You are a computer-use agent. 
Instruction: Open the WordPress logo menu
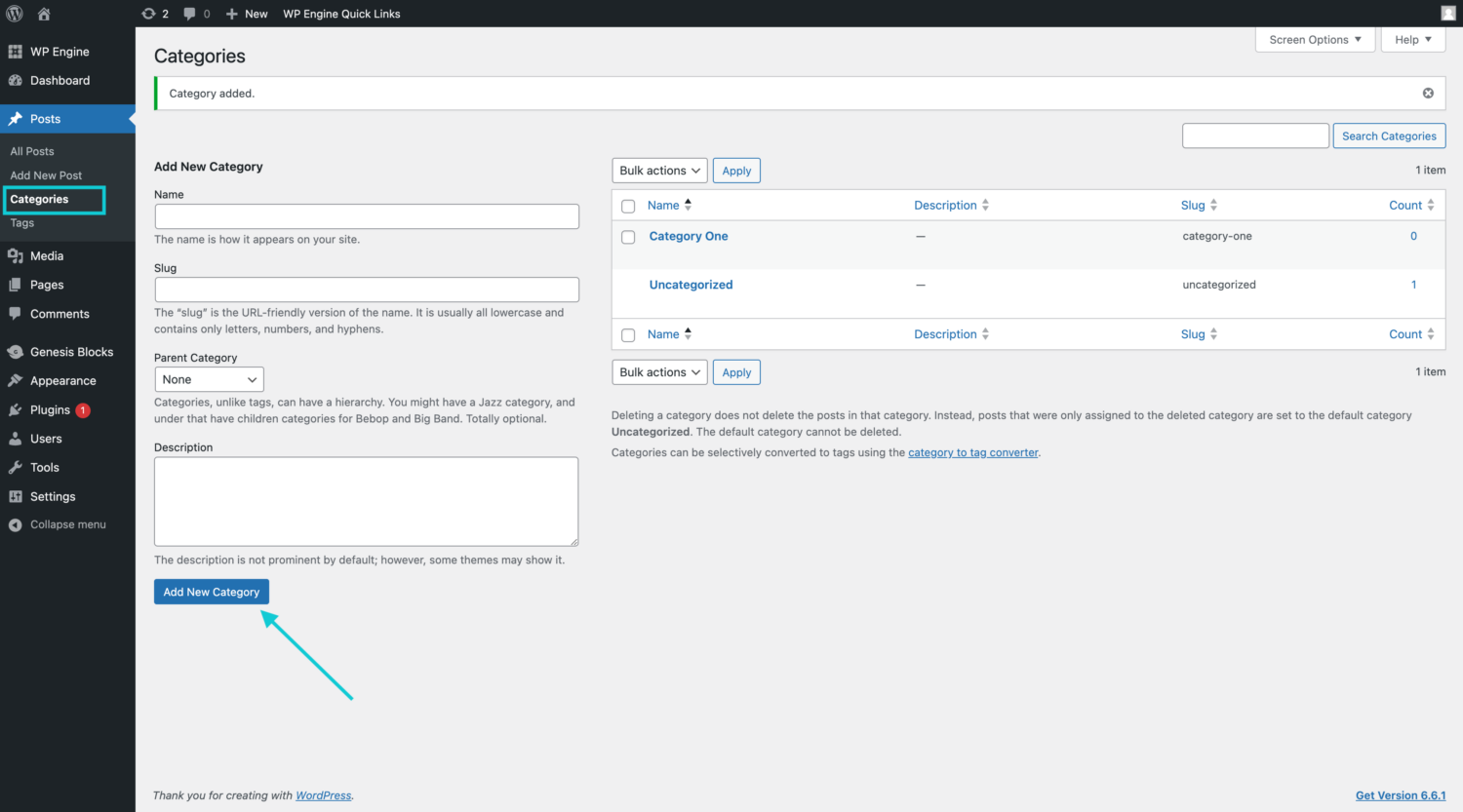[x=13, y=13]
